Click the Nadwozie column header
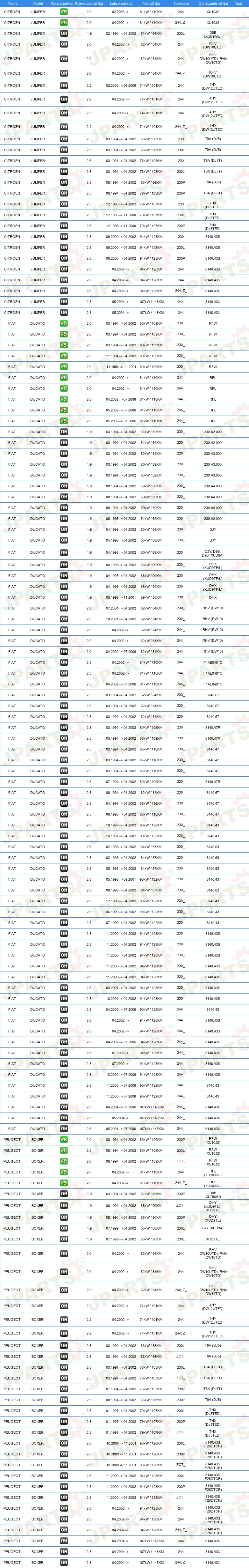Screen dimensions: 249x1568 coord(181,3)
